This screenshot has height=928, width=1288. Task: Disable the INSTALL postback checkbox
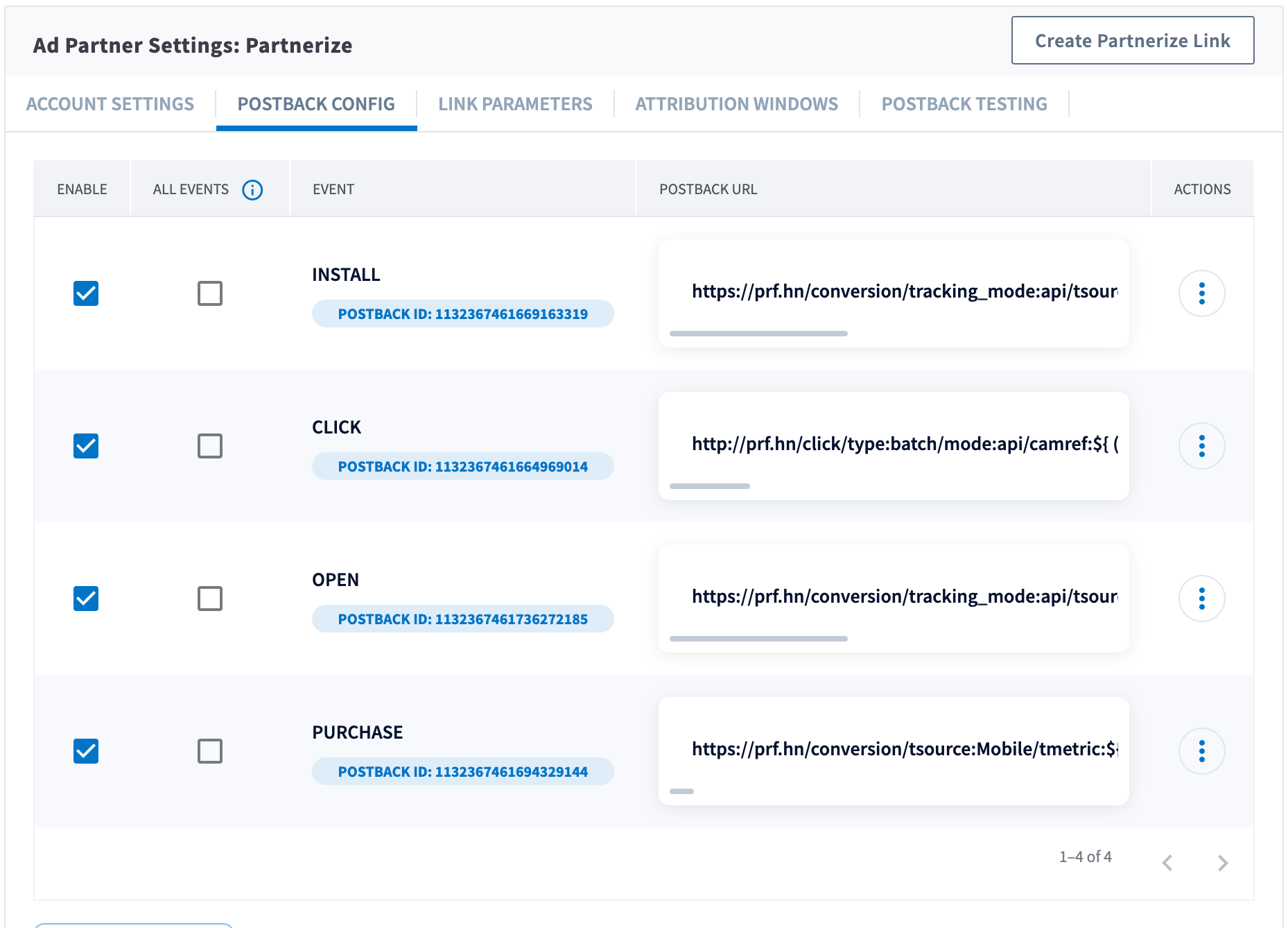coord(86,293)
